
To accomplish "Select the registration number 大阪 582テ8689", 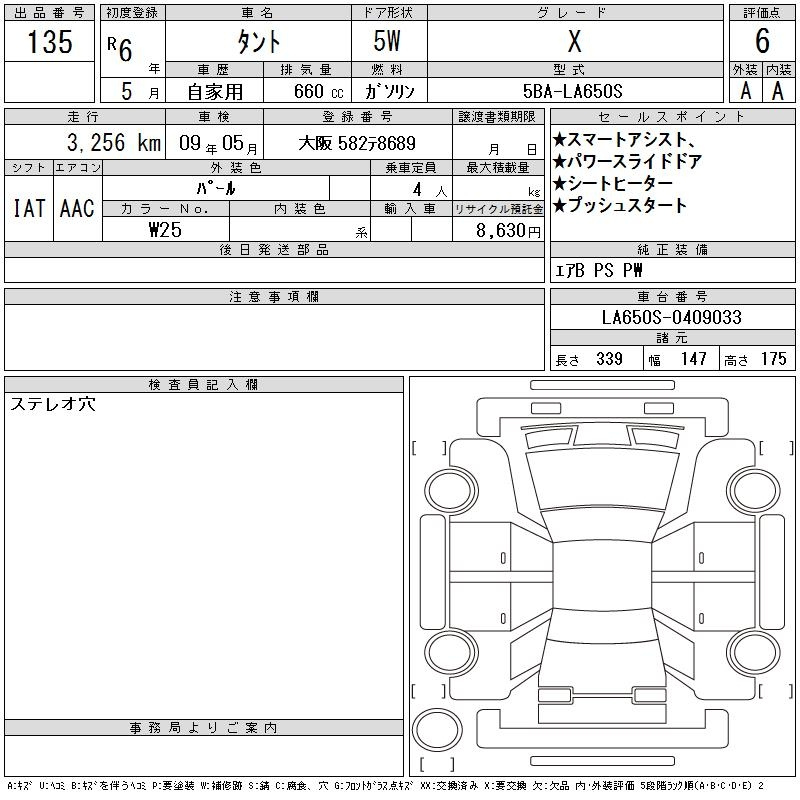I will tap(357, 143).
